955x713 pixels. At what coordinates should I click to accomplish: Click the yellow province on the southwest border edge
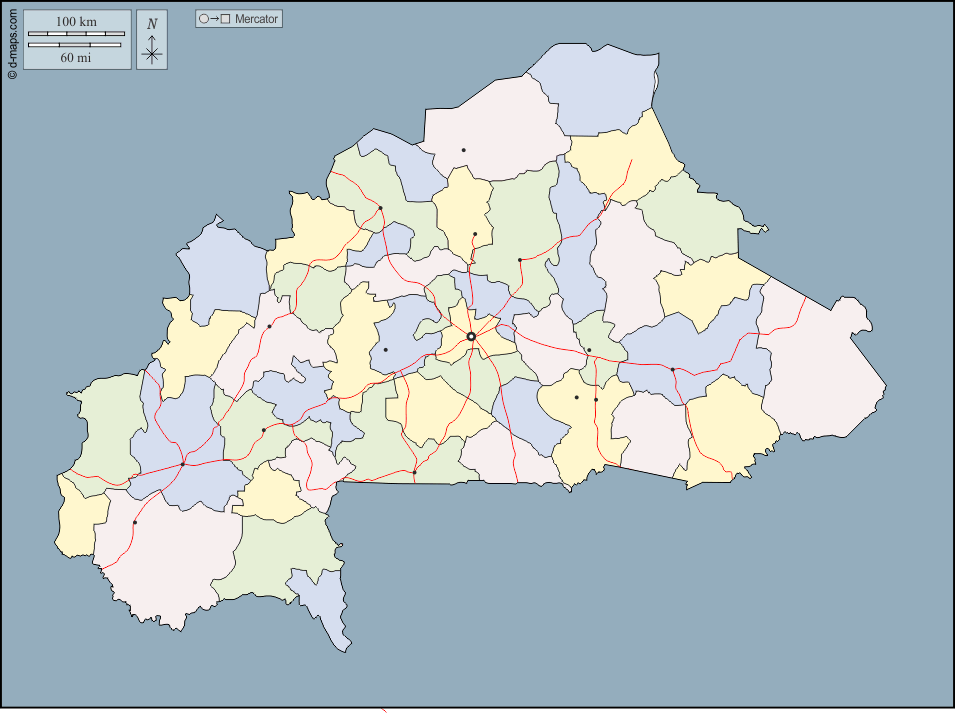(x=78, y=515)
